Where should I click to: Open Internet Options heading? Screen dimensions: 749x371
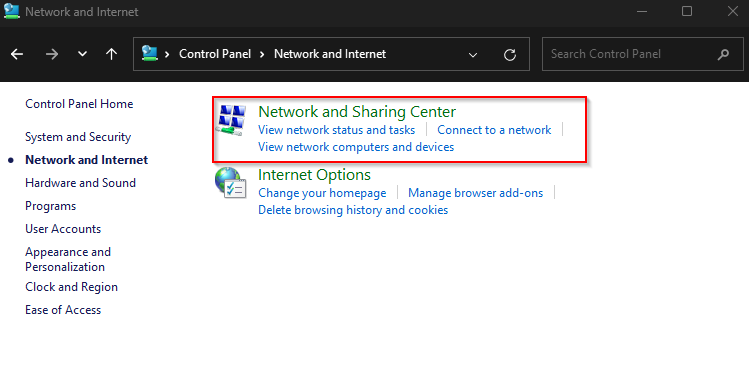[314, 175]
